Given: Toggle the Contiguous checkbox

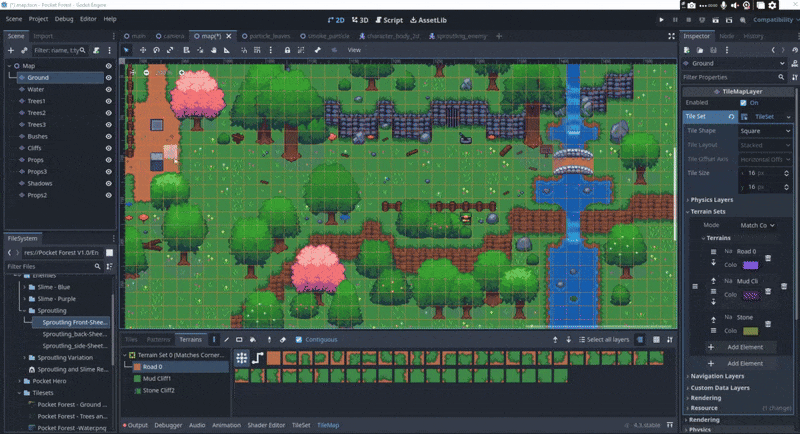Looking at the screenshot, I should 298,339.
